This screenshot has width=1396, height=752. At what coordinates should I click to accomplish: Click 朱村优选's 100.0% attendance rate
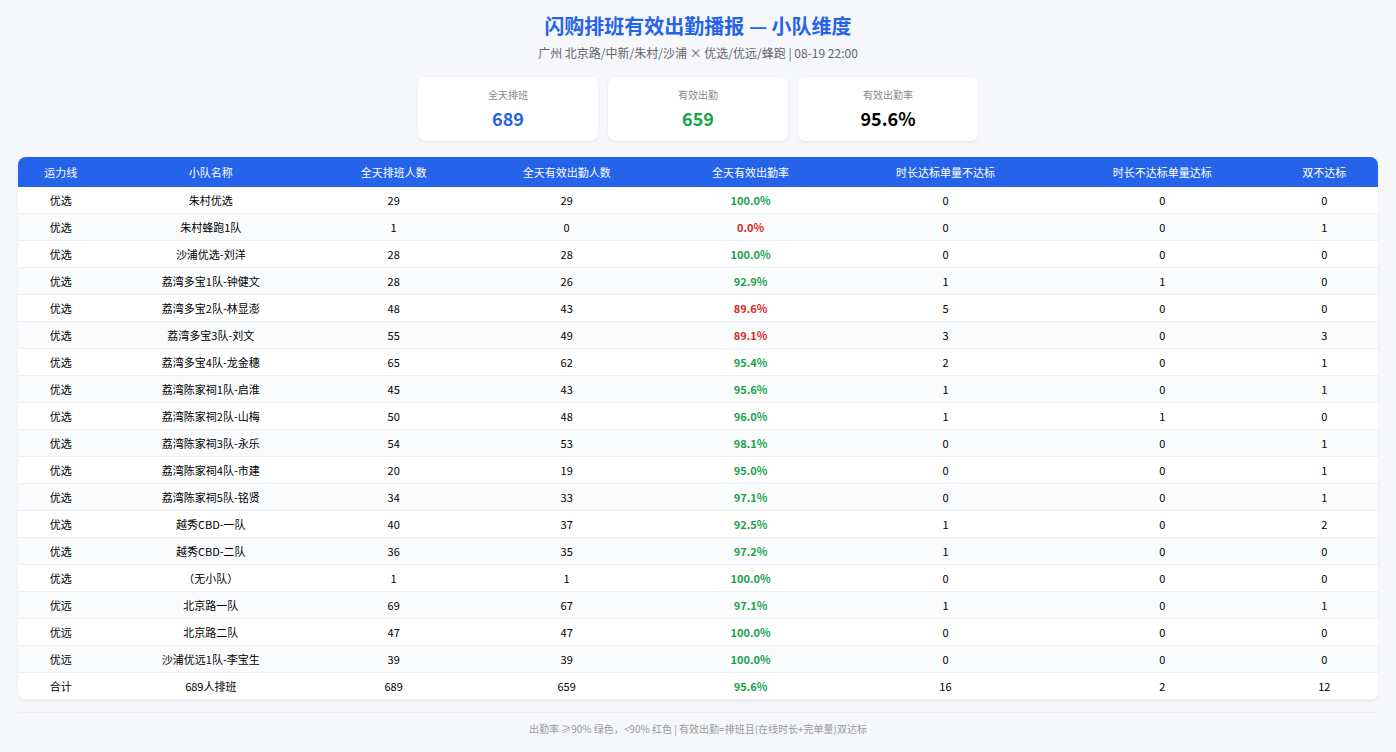[751, 201]
